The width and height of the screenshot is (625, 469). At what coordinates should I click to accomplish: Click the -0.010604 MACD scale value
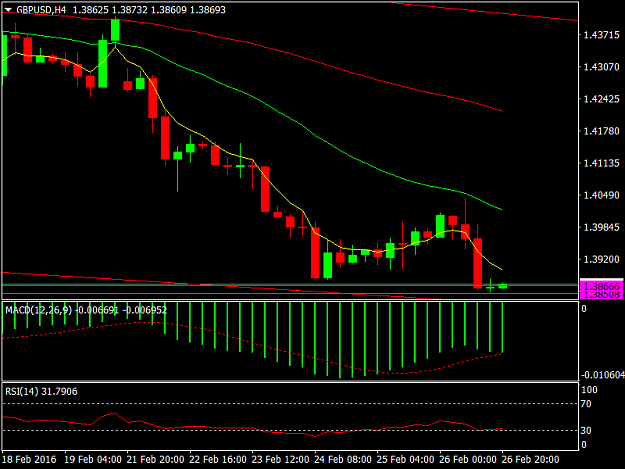pyautogui.click(x=603, y=375)
